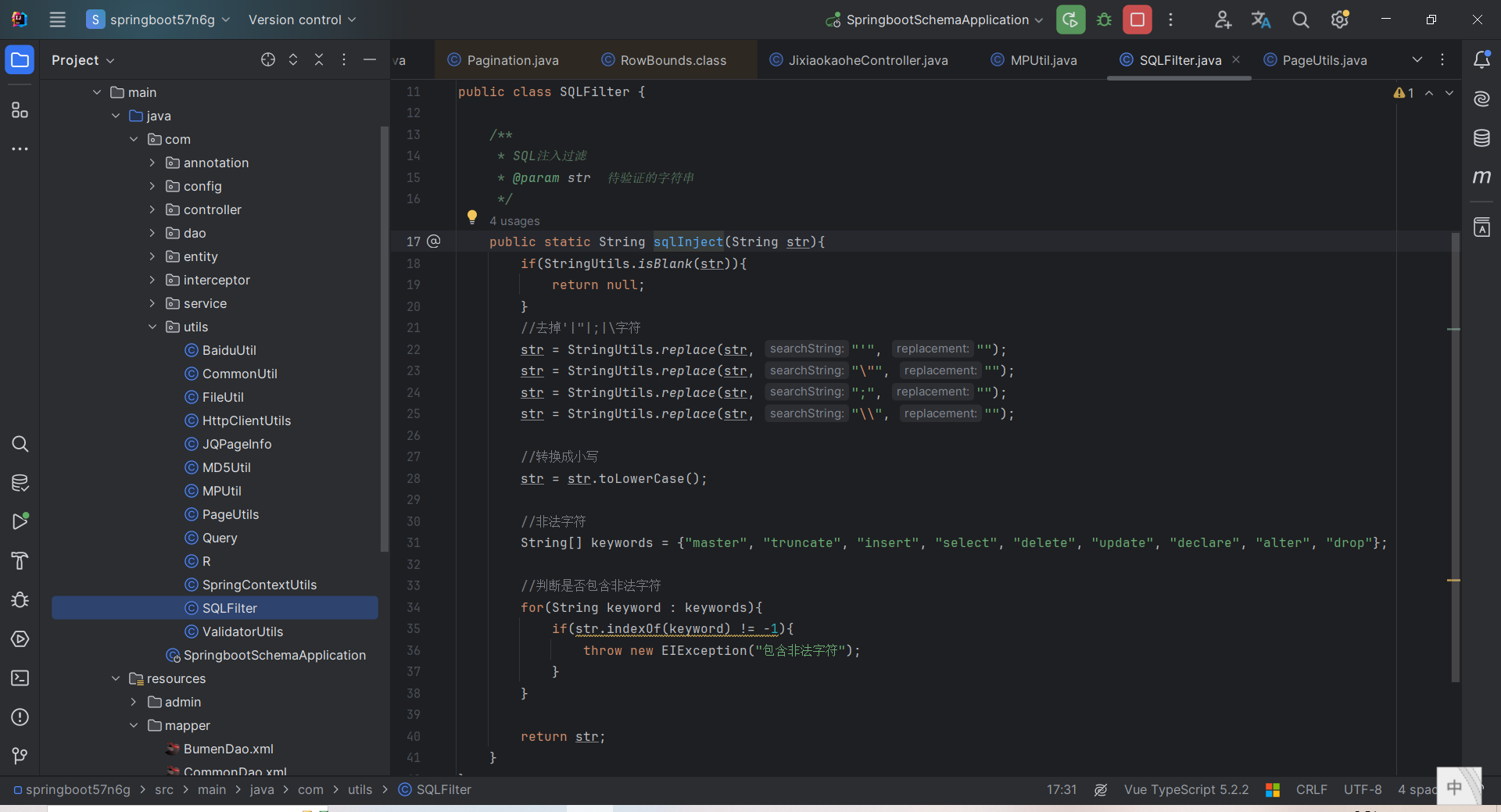
Task: Jump to next highlighted problem arrow
Action: pos(1449,93)
